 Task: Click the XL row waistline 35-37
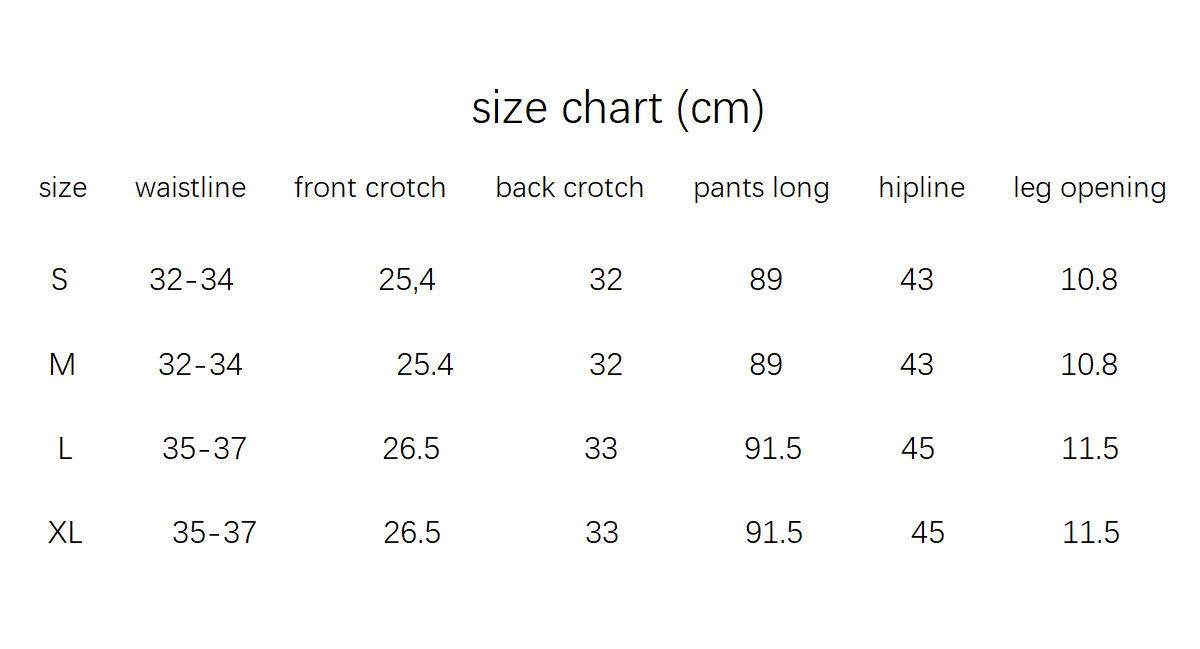pyautogui.click(x=214, y=533)
